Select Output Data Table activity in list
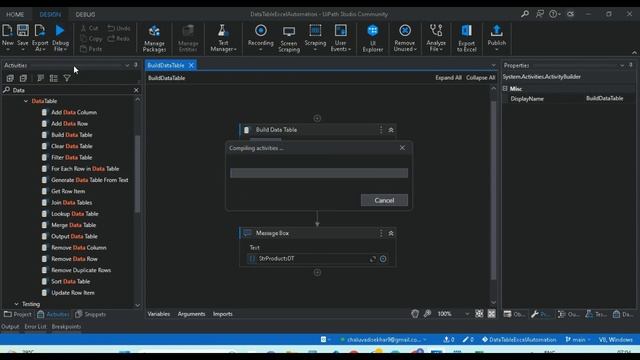640x360 pixels. click(74, 236)
